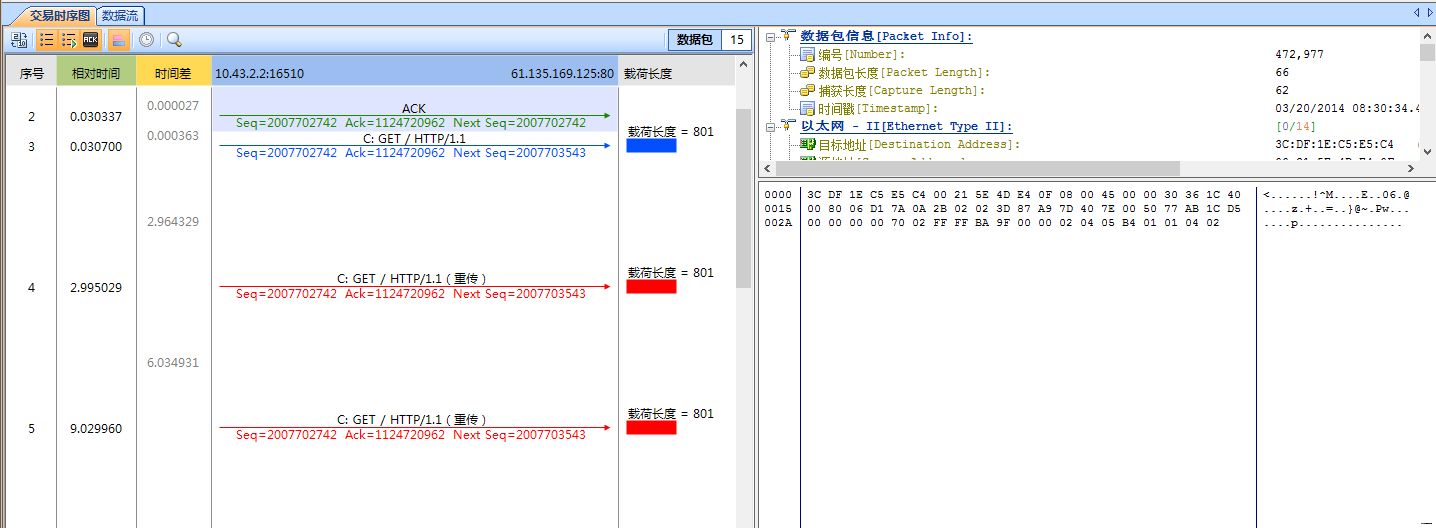Click the Ethernet Type II node icon
The height and width of the screenshot is (528, 1436).
pos(788,126)
